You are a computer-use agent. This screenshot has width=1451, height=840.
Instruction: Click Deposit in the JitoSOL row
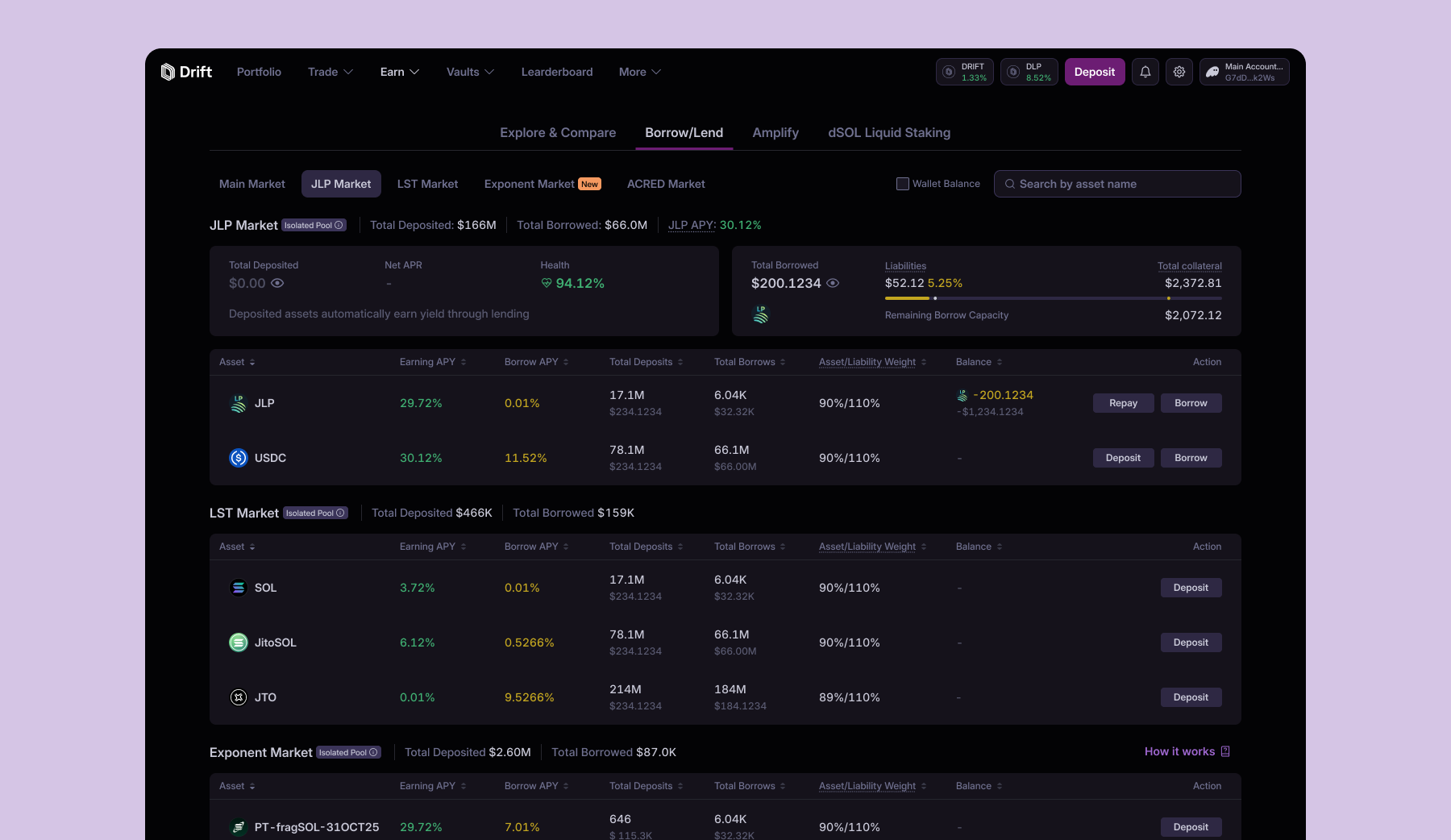point(1191,642)
